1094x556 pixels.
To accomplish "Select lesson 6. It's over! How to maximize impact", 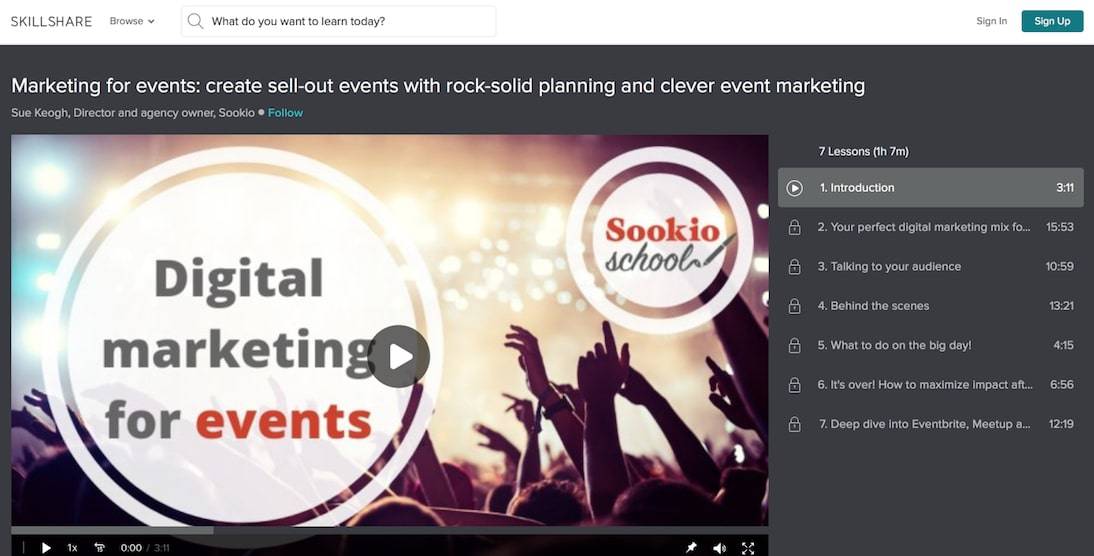I will pos(931,384).
